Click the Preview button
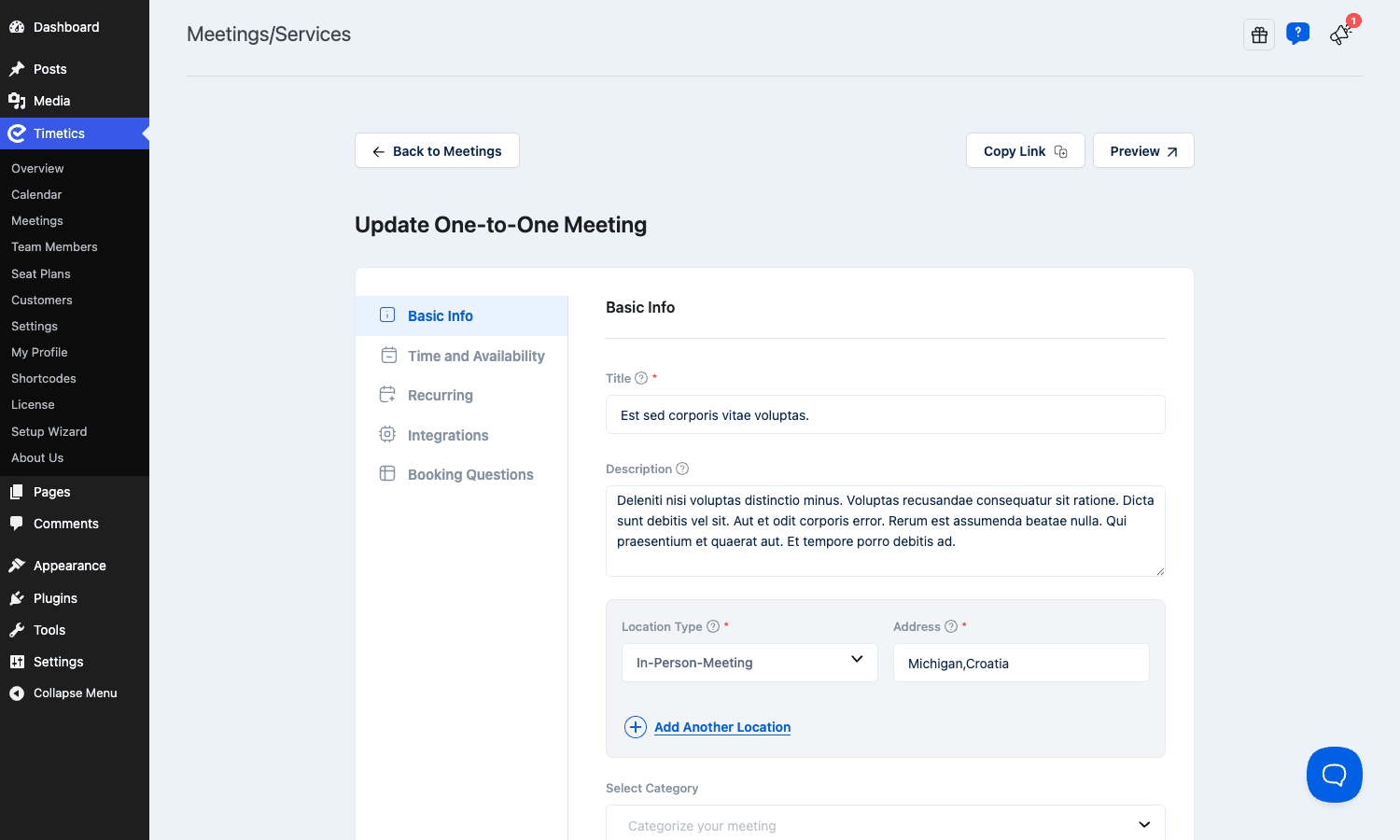This screenshot has width=1400, height=840. [1143, 150]
